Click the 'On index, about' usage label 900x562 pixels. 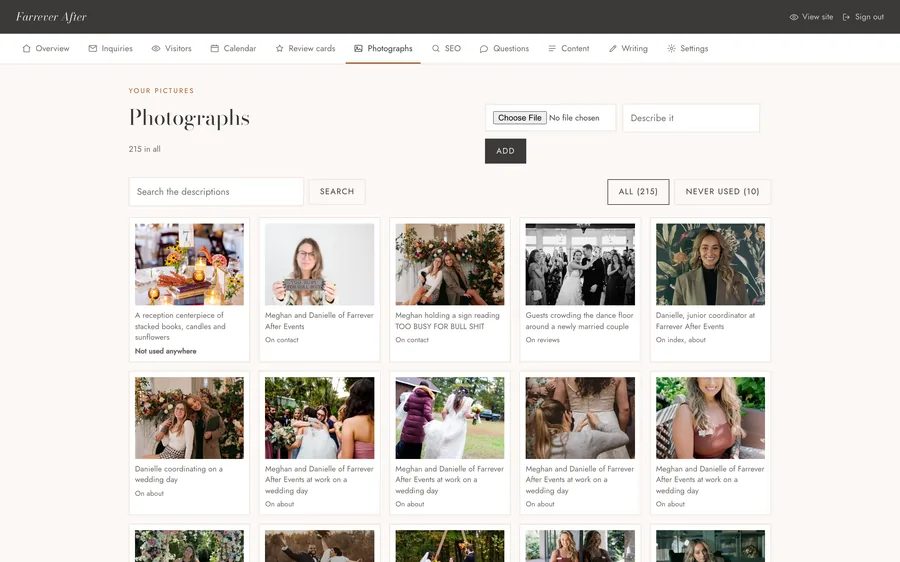[x=681, y=340]
